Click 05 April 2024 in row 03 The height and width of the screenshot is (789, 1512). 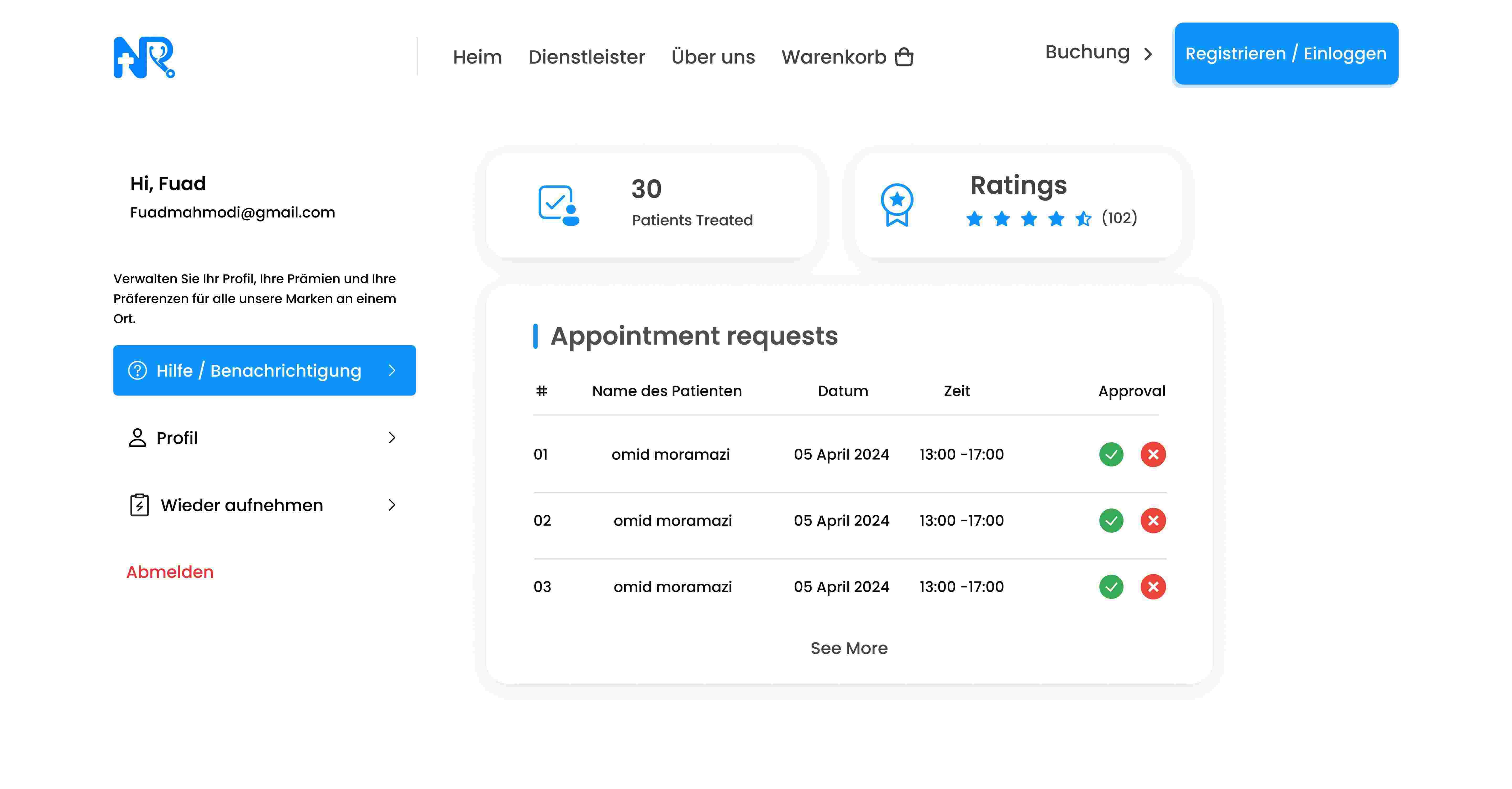841,587
